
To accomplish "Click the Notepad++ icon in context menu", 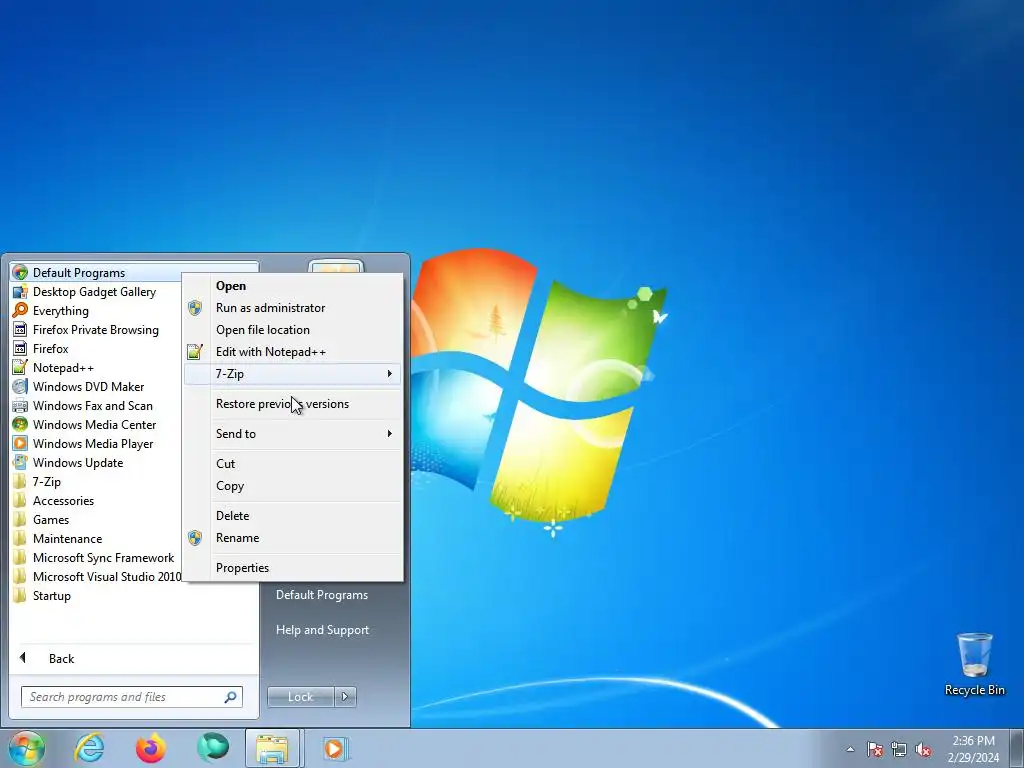I will [x=195, y=352].
